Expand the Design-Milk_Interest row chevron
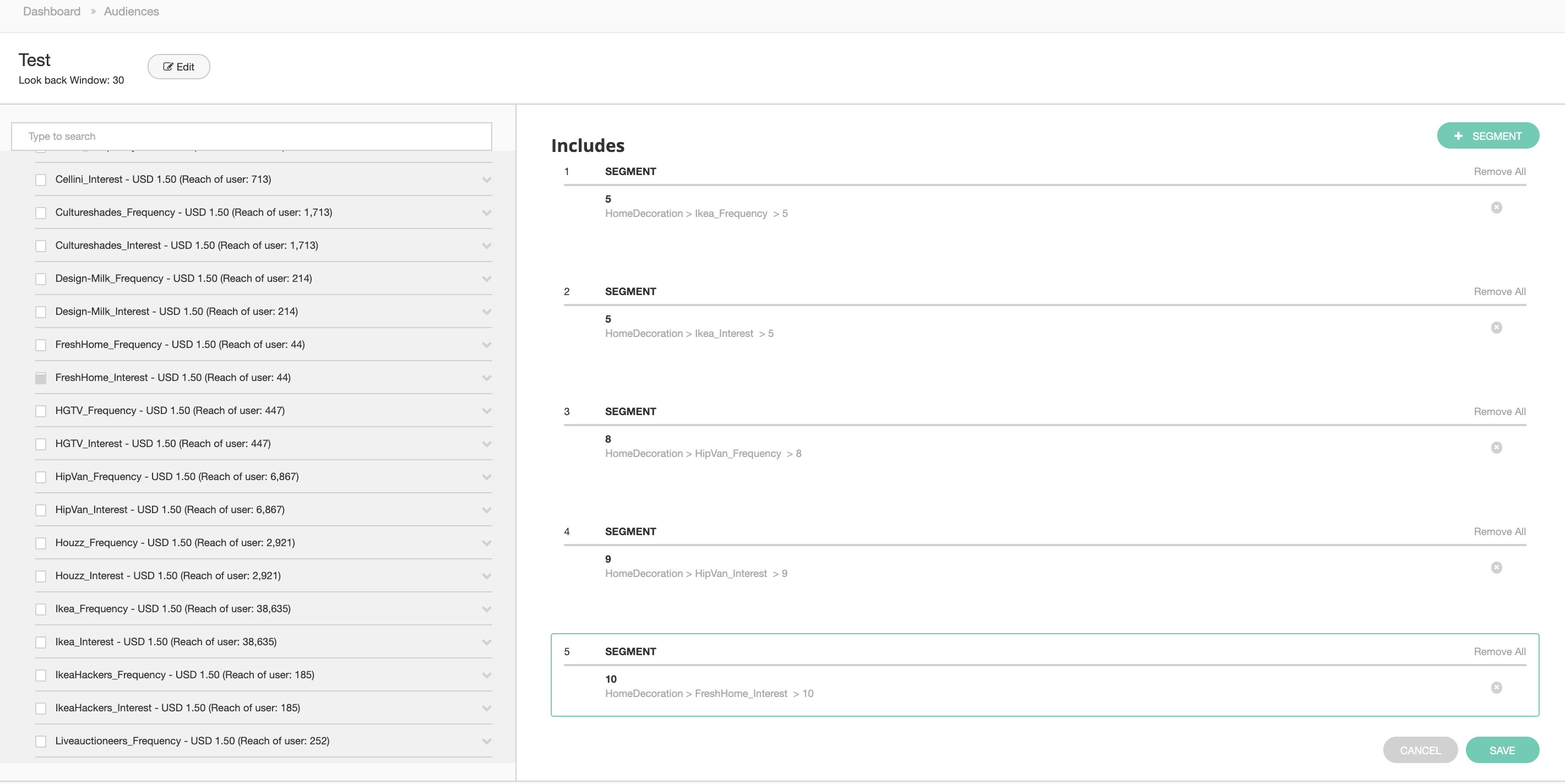This screenshot has width=1565, height=784. (x=486, y=312)
